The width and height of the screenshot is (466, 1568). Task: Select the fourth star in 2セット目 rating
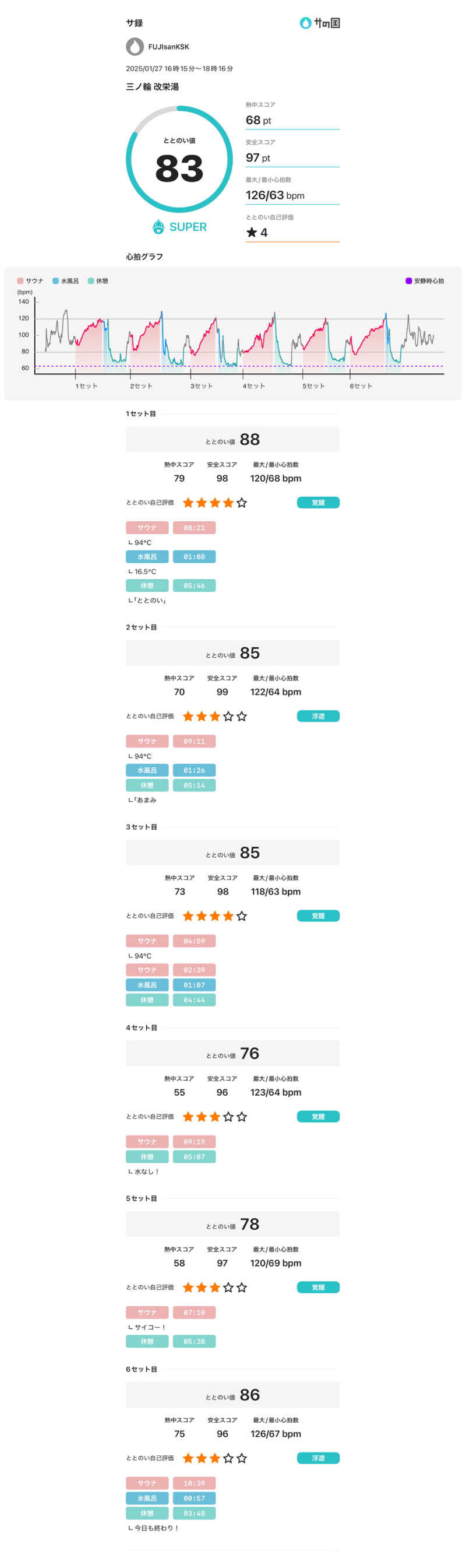click(228, 717)
